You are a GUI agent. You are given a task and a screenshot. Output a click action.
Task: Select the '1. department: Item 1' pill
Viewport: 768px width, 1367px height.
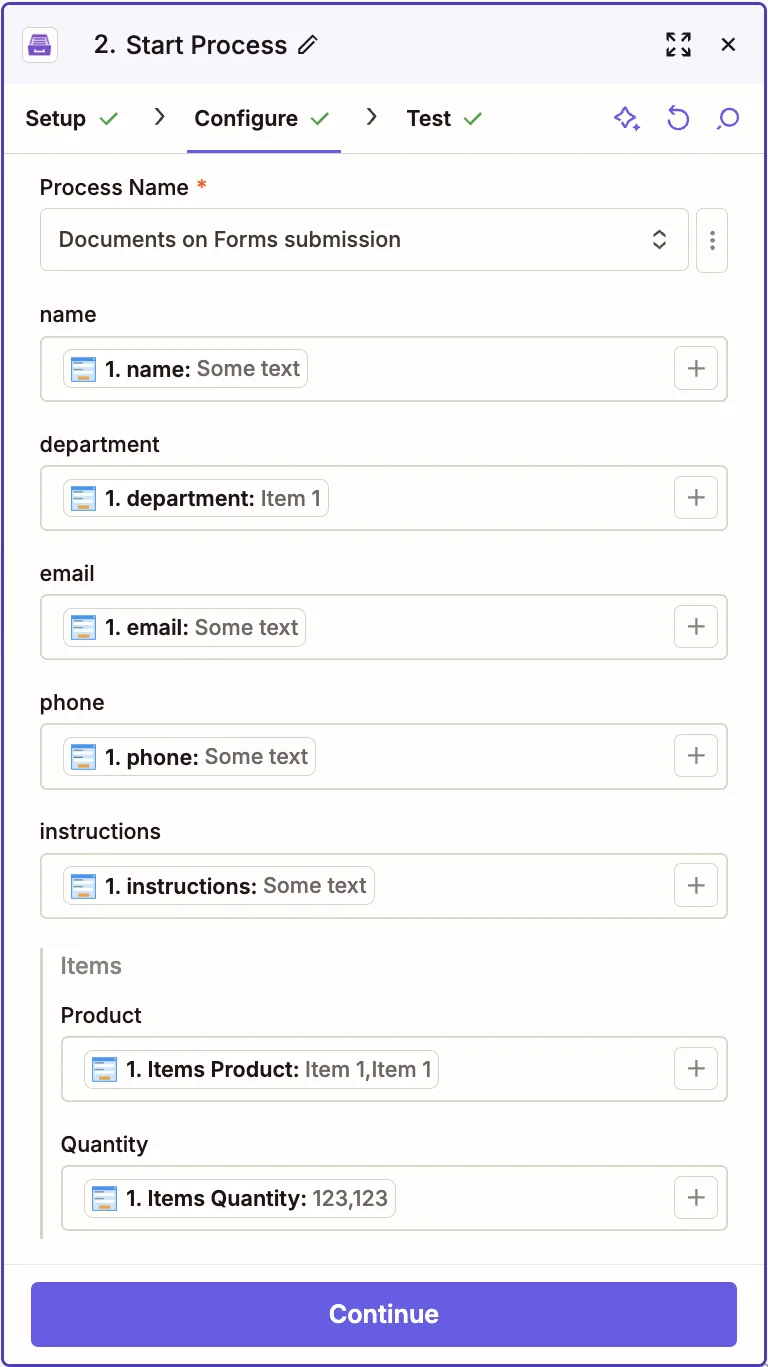pos(196,498)
